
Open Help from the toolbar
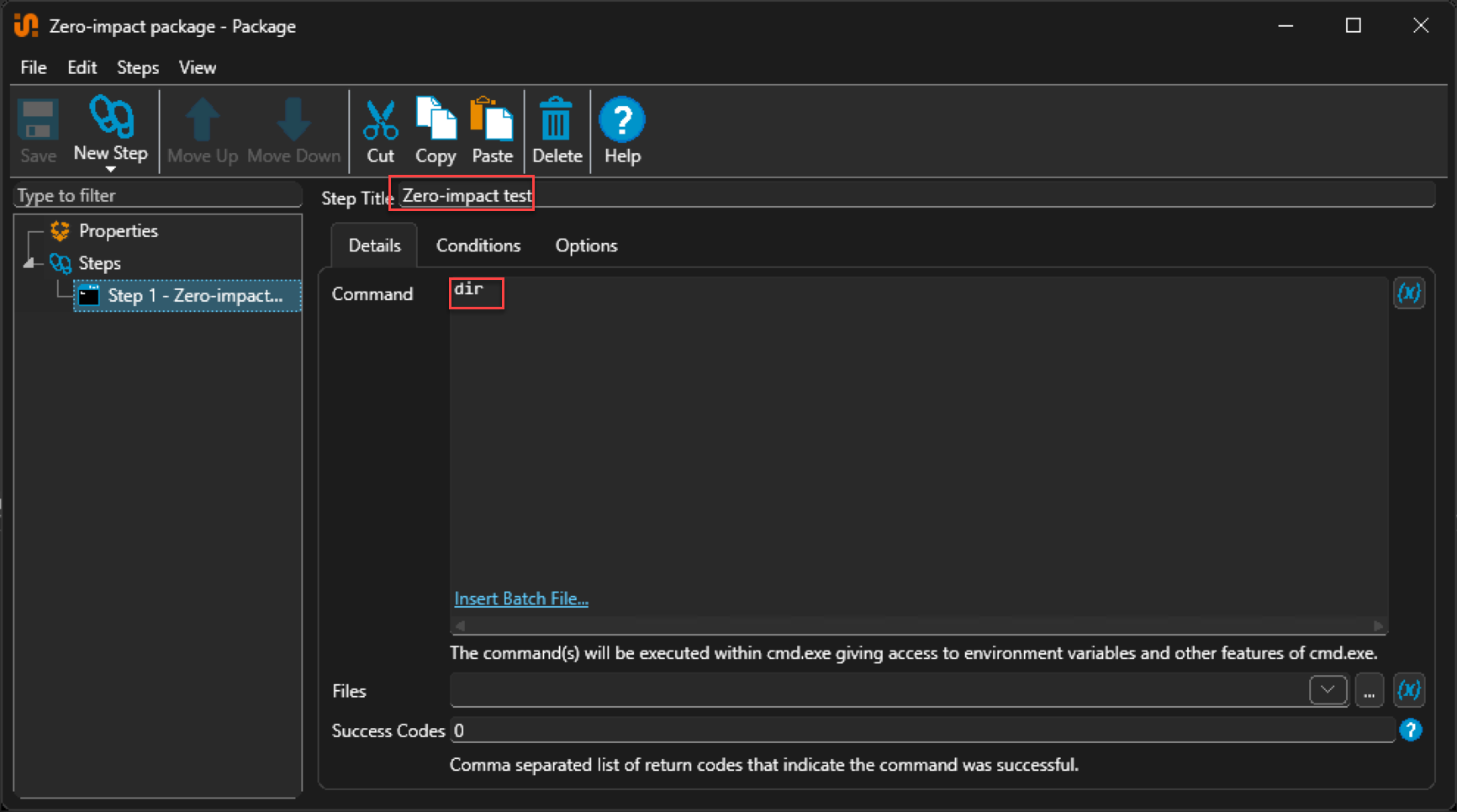tap(622, 131)
